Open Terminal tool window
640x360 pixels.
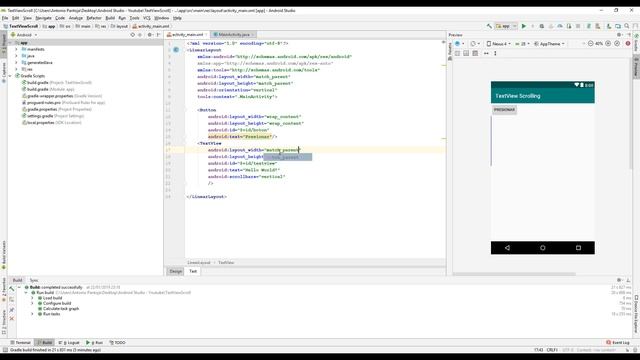20,342
